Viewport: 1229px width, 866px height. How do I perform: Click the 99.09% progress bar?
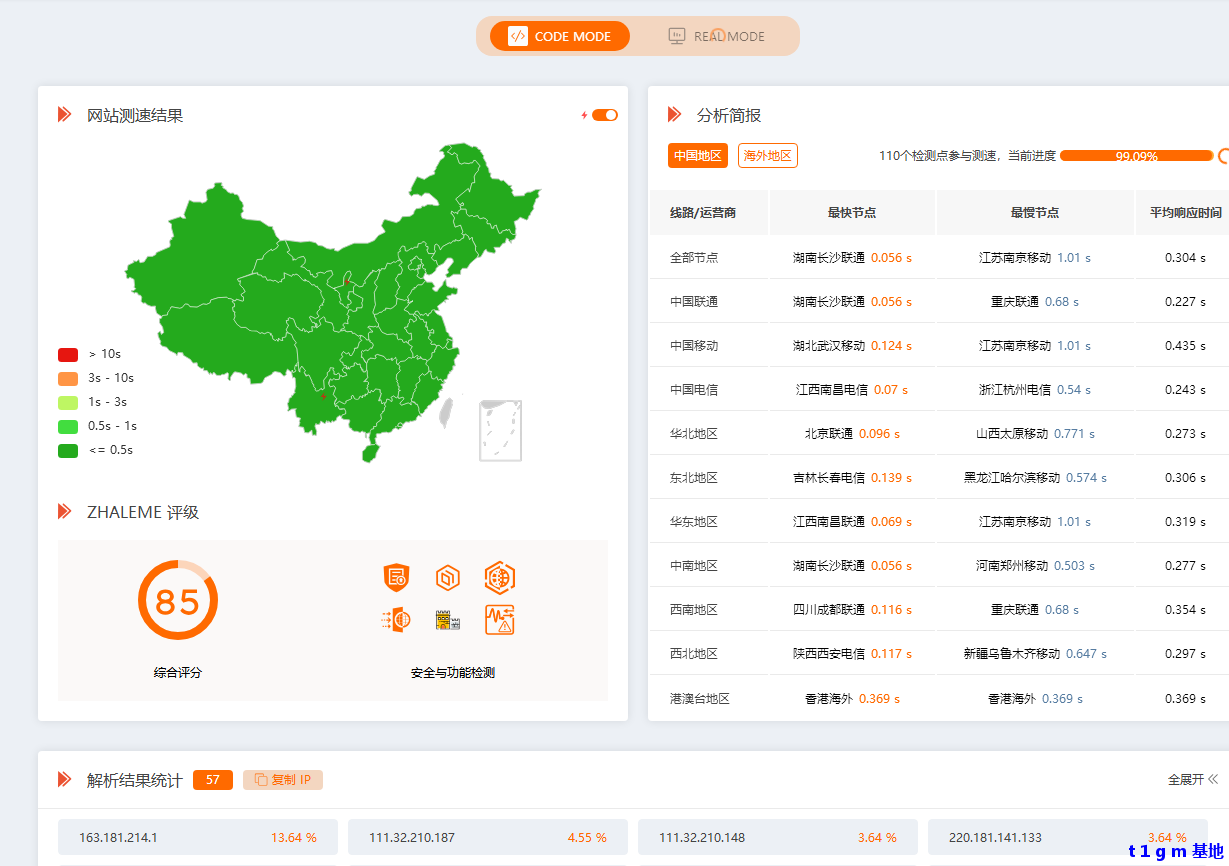coord(1136,156)
